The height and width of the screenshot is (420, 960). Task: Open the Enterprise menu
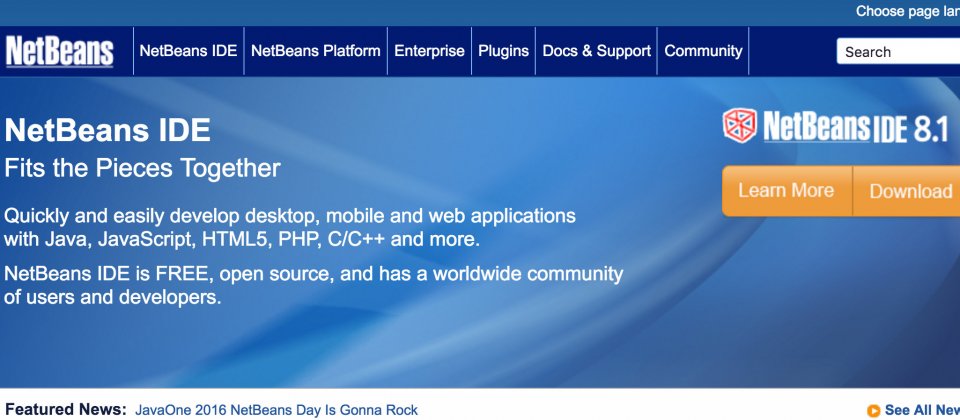coord(429,51)
